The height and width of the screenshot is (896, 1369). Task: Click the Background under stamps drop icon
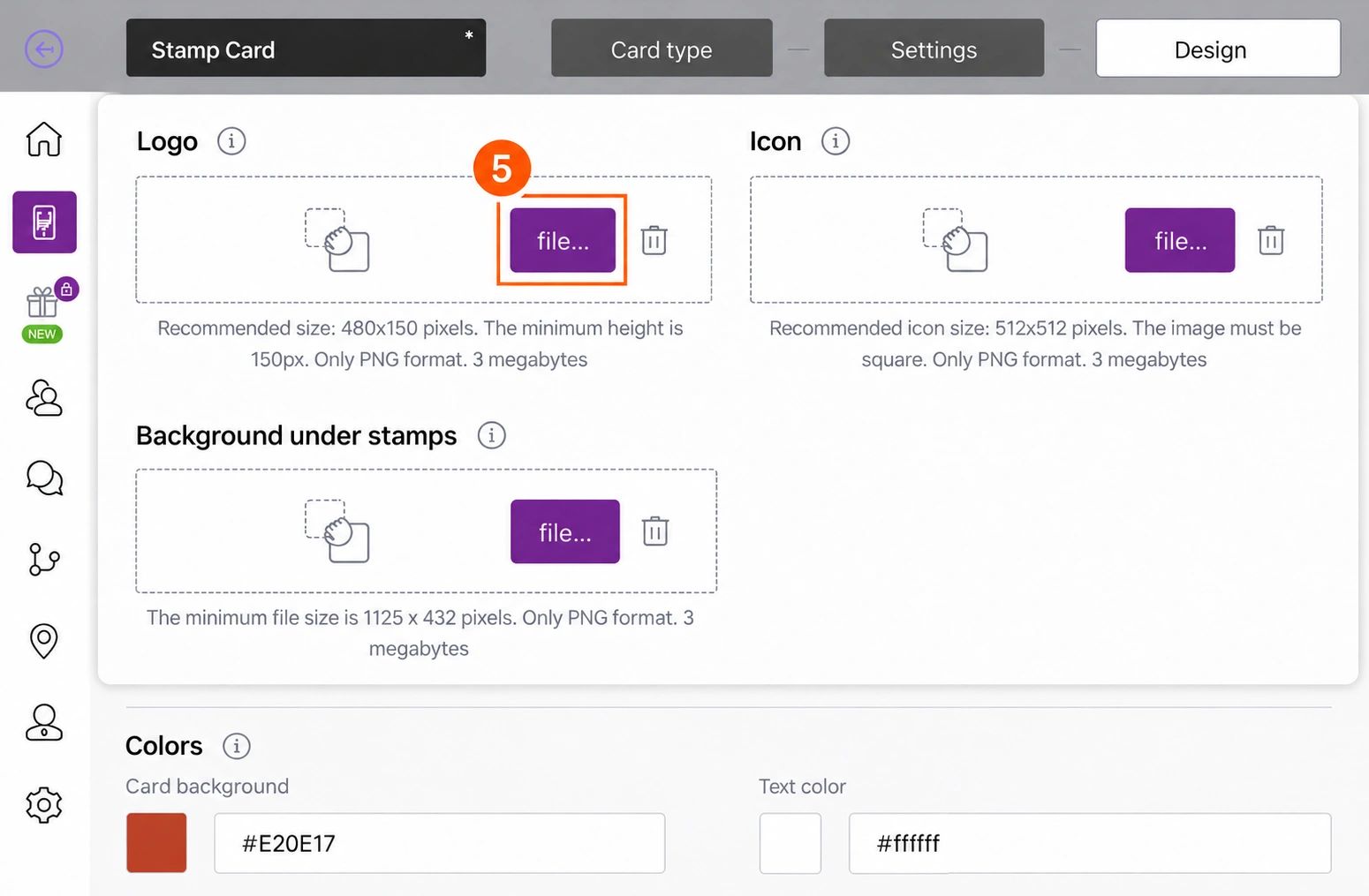[x=337, y=531]
